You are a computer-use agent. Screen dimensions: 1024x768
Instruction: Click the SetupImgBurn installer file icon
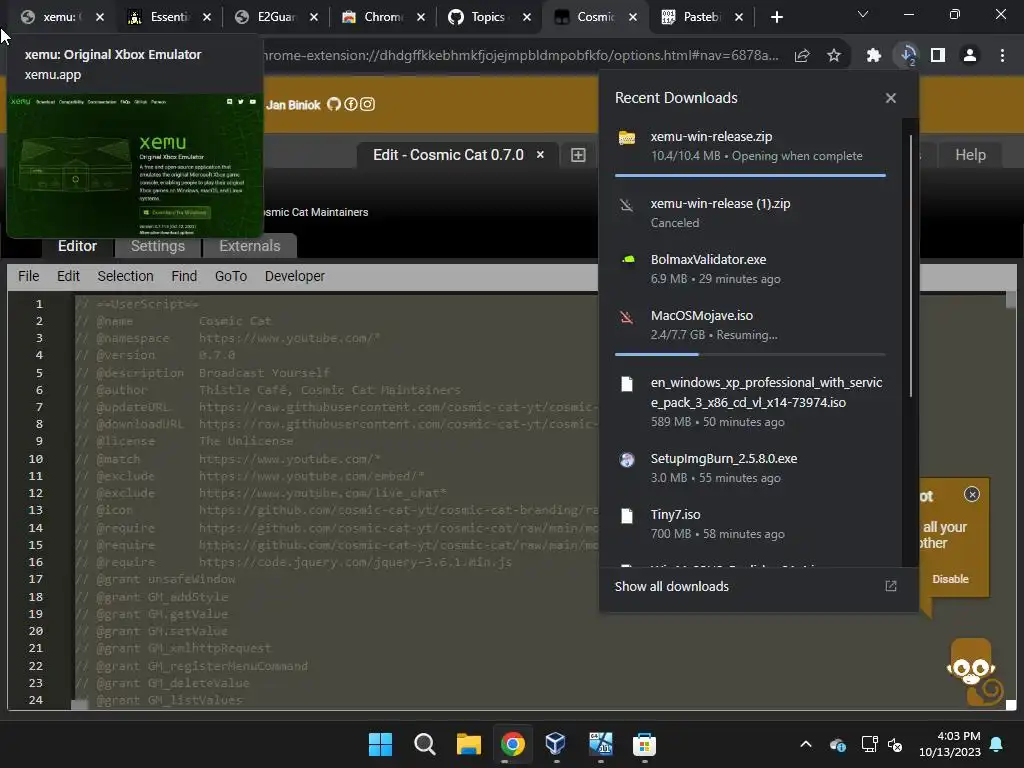pyautogui.click(x=627, y=459)
